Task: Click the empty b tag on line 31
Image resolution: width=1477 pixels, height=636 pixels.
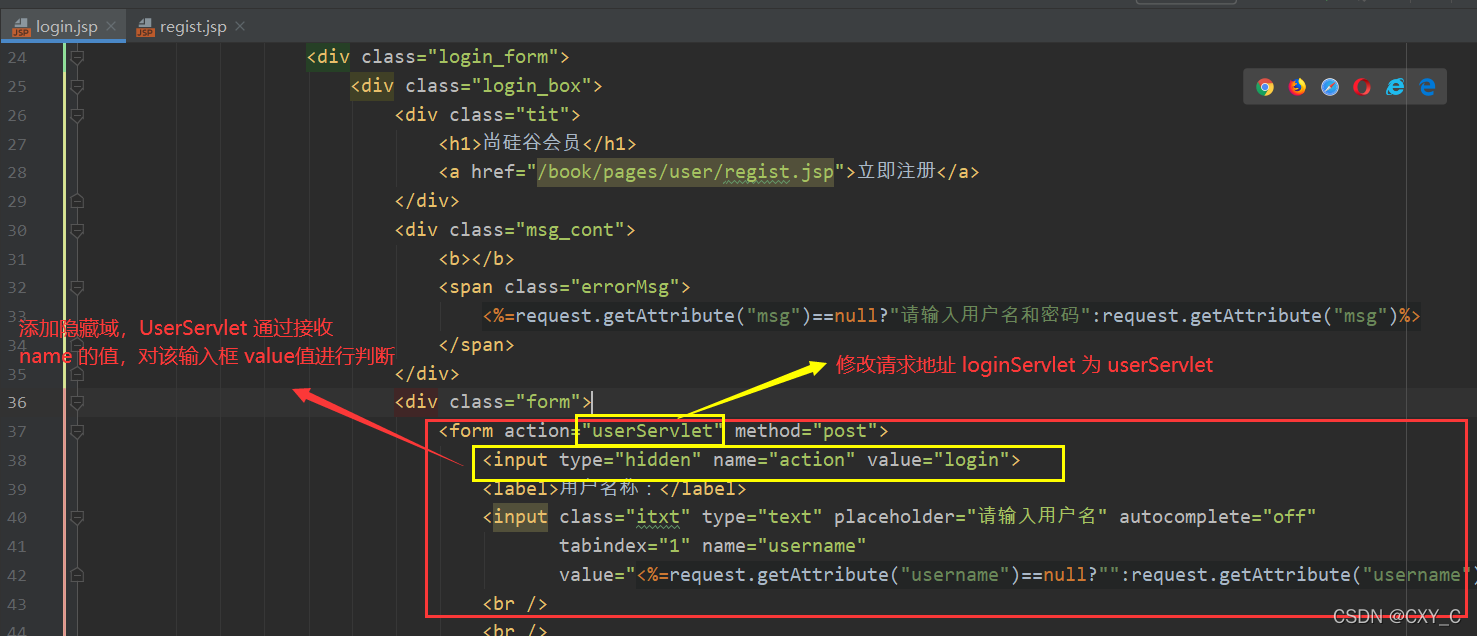Action: pyautogui.click(x=476, y=258)
